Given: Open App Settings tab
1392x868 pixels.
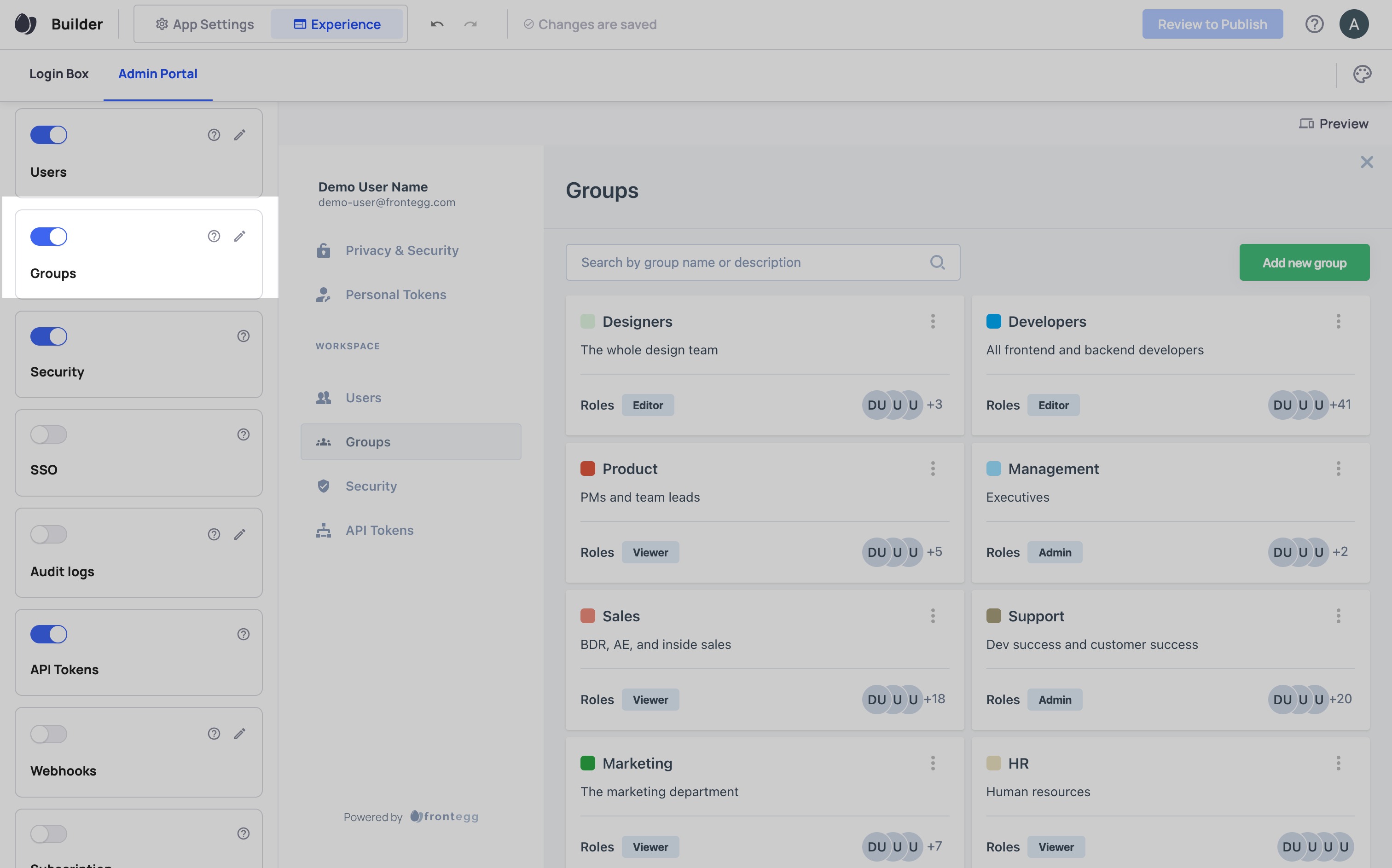Looking at the screenshot, I should (205, 24).
